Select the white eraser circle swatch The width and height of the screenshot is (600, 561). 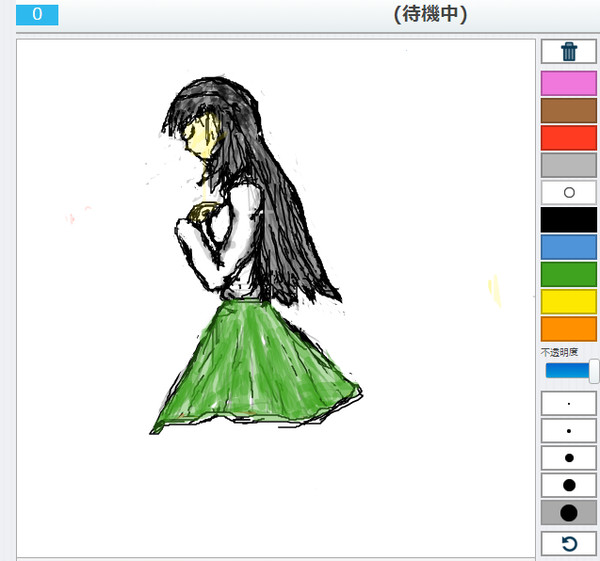click(569, 192)
